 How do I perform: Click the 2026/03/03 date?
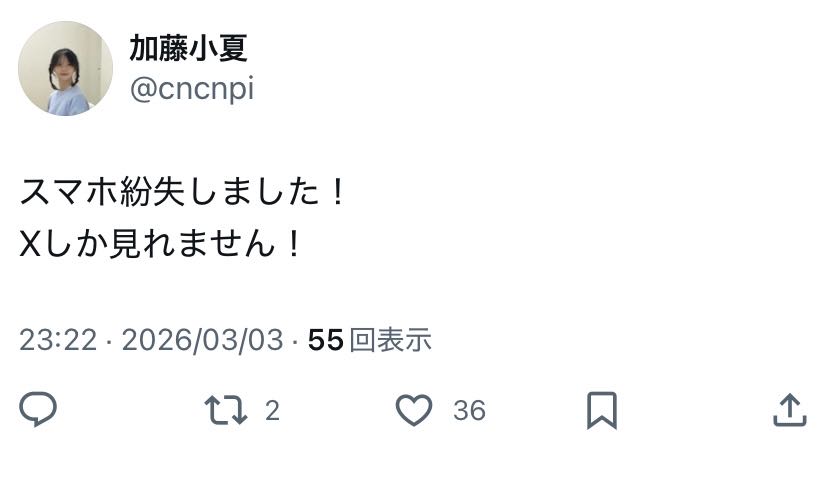202,340
